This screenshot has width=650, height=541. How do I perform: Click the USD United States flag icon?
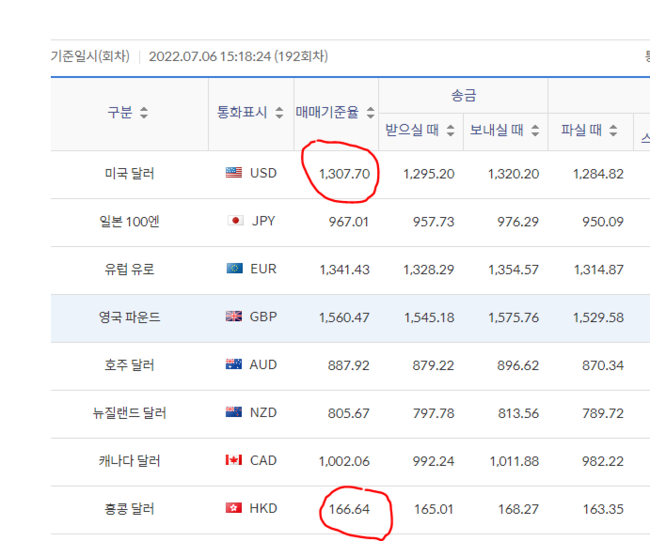pyautogui.click(x=234, y=173)
